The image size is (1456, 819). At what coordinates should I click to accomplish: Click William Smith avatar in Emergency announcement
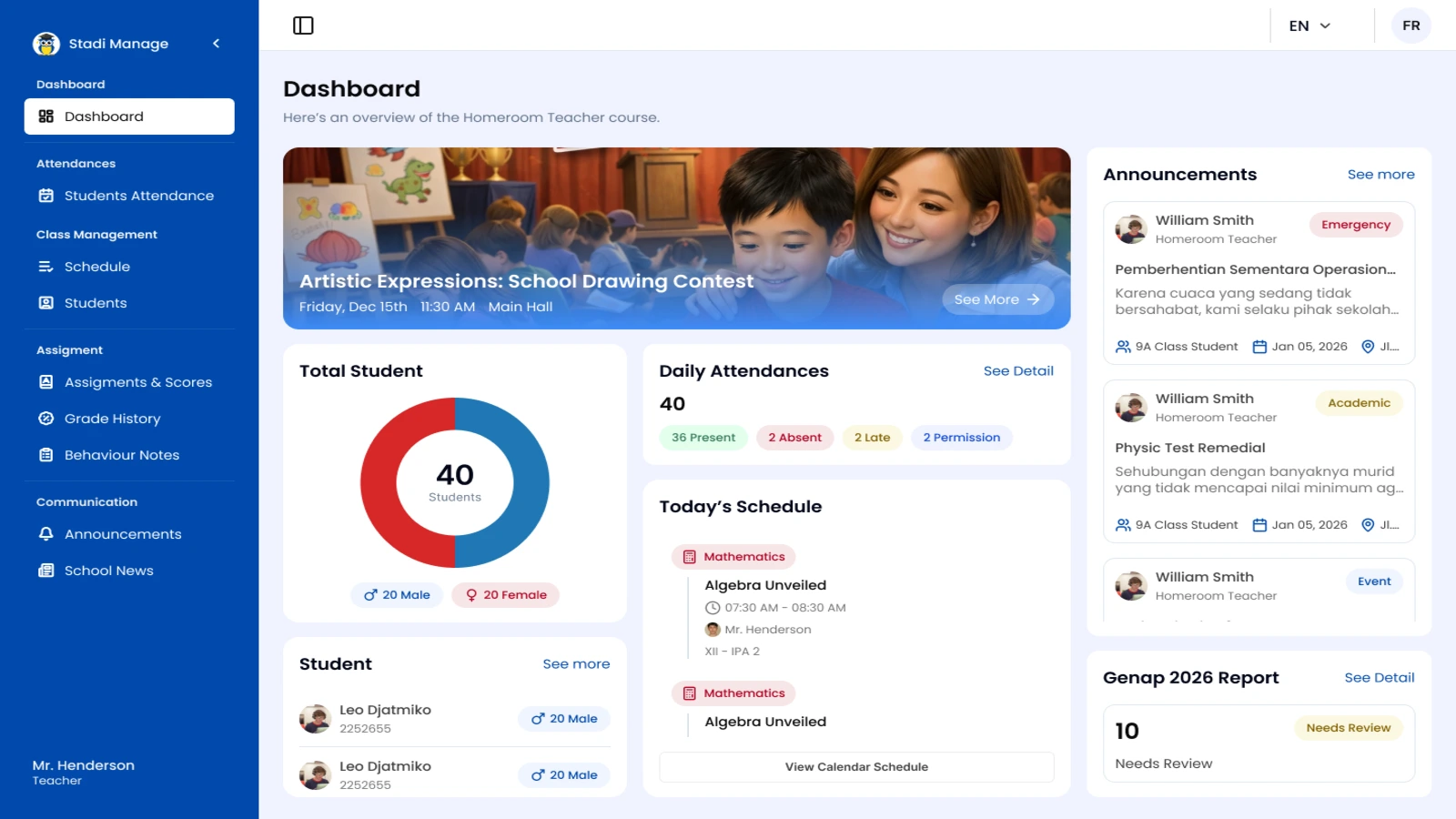pos(1131,229)
